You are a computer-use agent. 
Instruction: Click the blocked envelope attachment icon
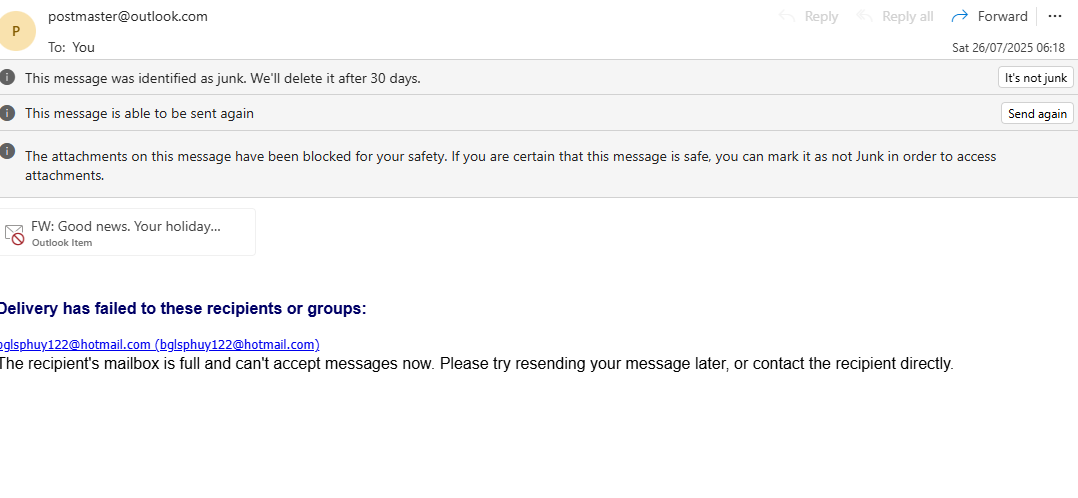(14, 234)
